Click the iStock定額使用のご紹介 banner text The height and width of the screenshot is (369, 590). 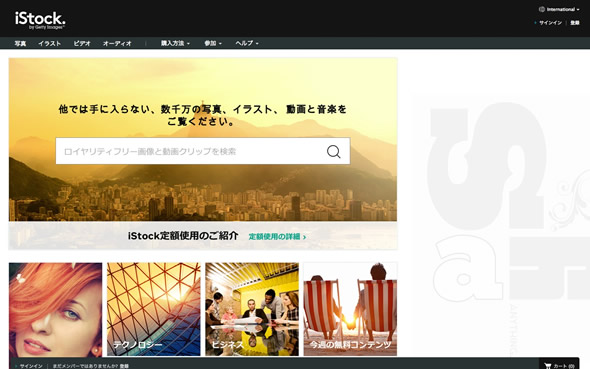pos(183,236)
